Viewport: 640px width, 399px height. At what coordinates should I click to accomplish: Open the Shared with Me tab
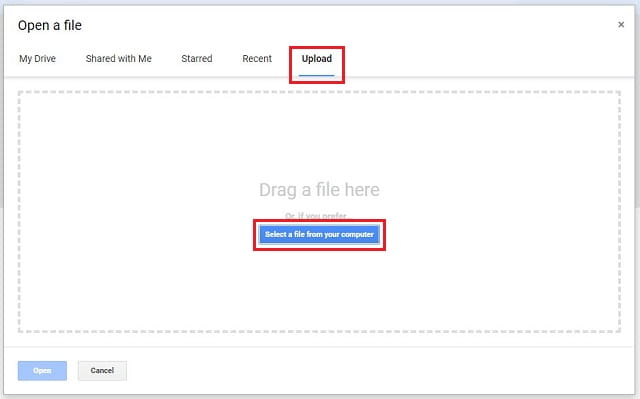click(118, 59)
